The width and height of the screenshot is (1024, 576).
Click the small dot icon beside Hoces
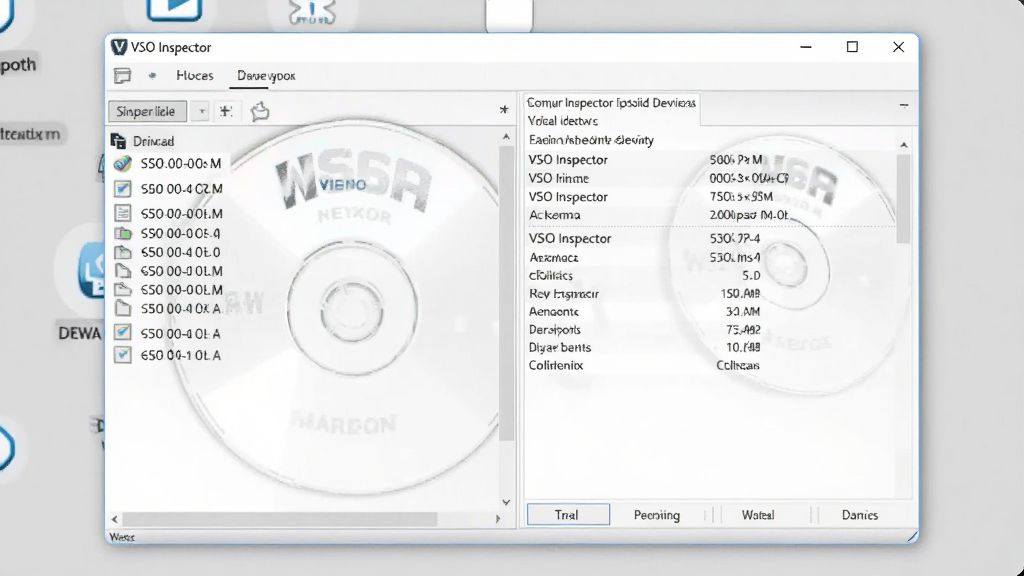pos(152,76)
